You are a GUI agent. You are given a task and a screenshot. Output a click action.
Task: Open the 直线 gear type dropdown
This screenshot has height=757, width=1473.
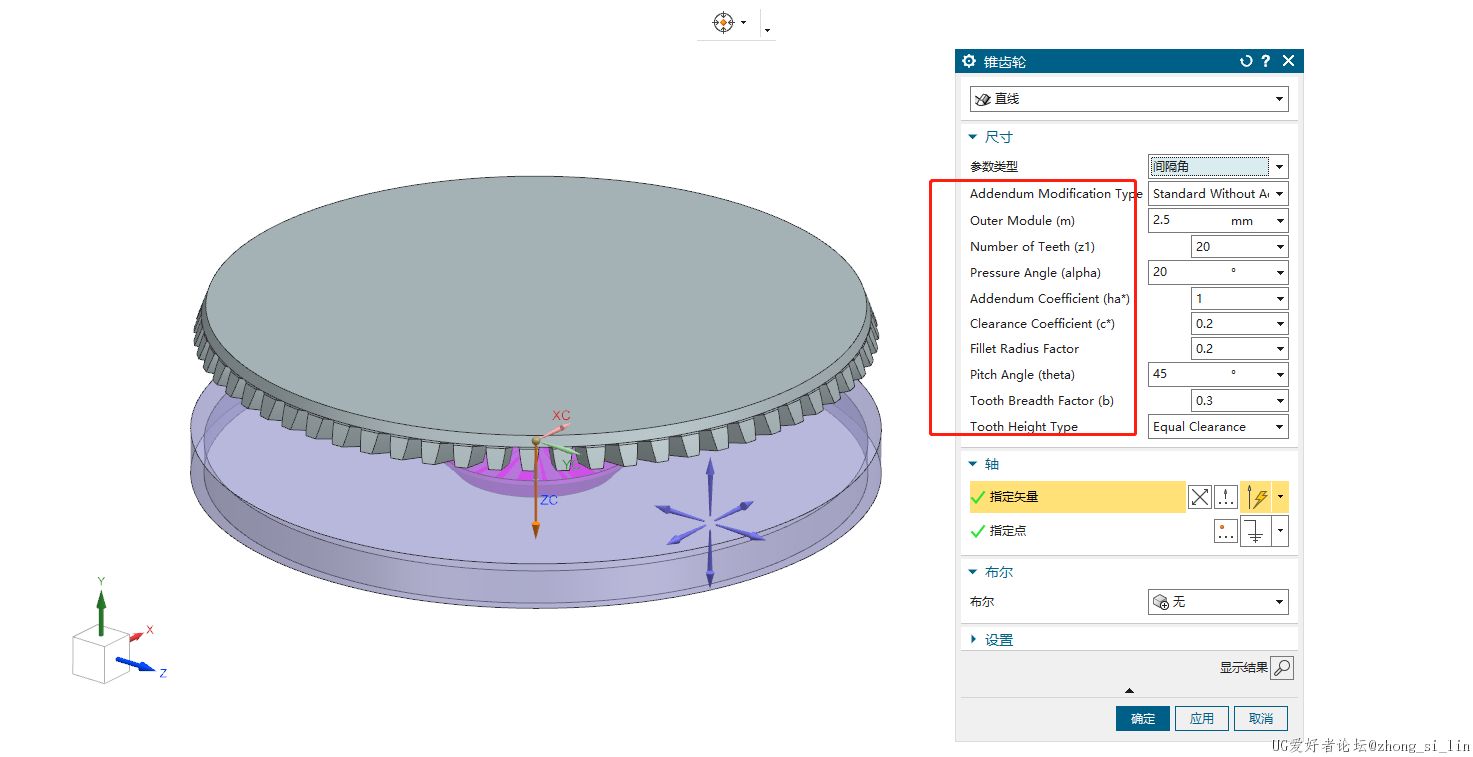[1129, 99]
